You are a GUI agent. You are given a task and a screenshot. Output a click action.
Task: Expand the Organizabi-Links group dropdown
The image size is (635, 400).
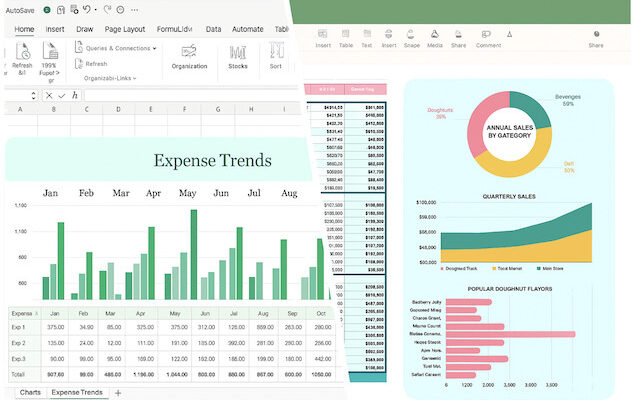134,78
